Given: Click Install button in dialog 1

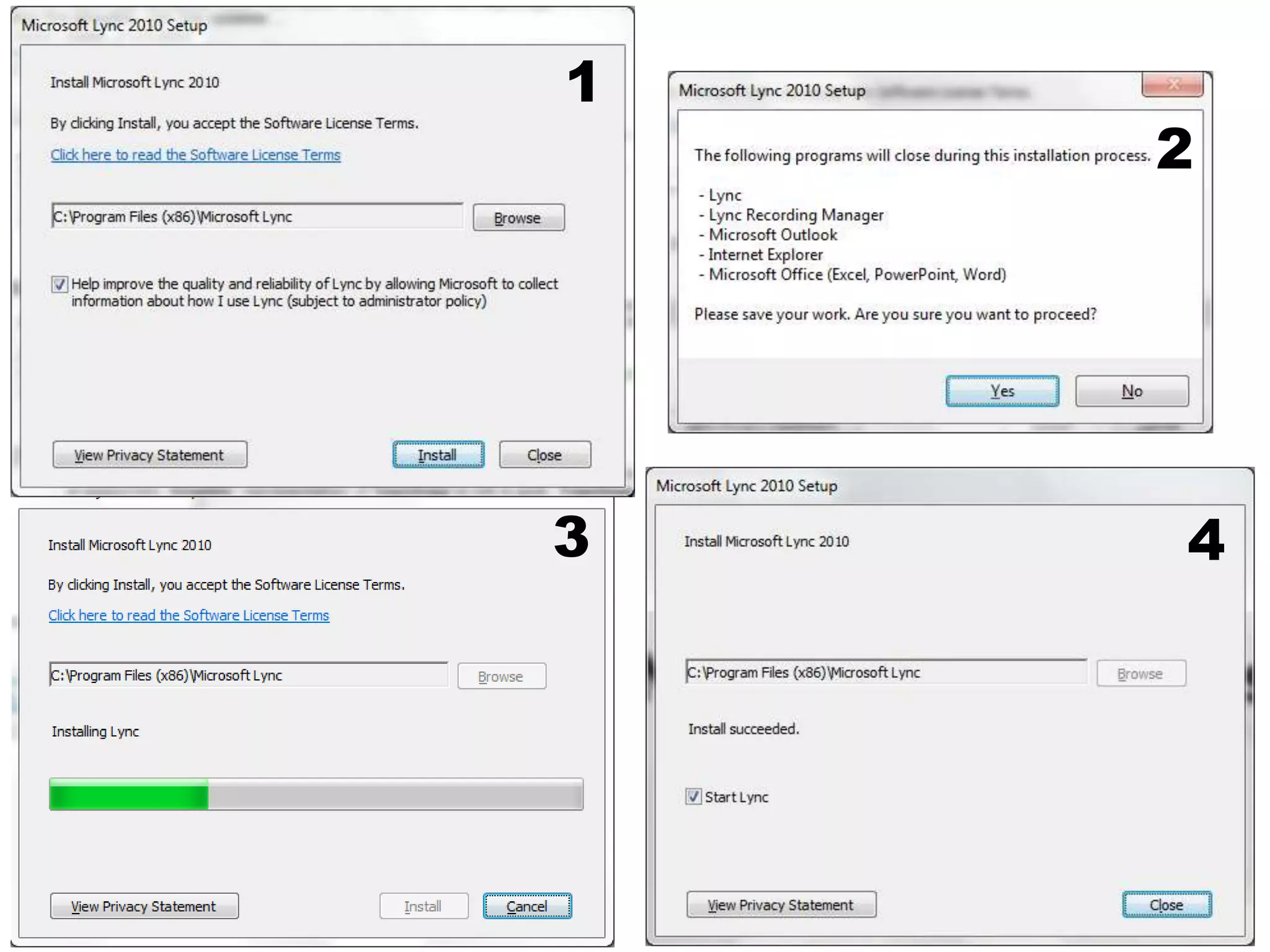Looking at the screenshot, I should [438, 455].
